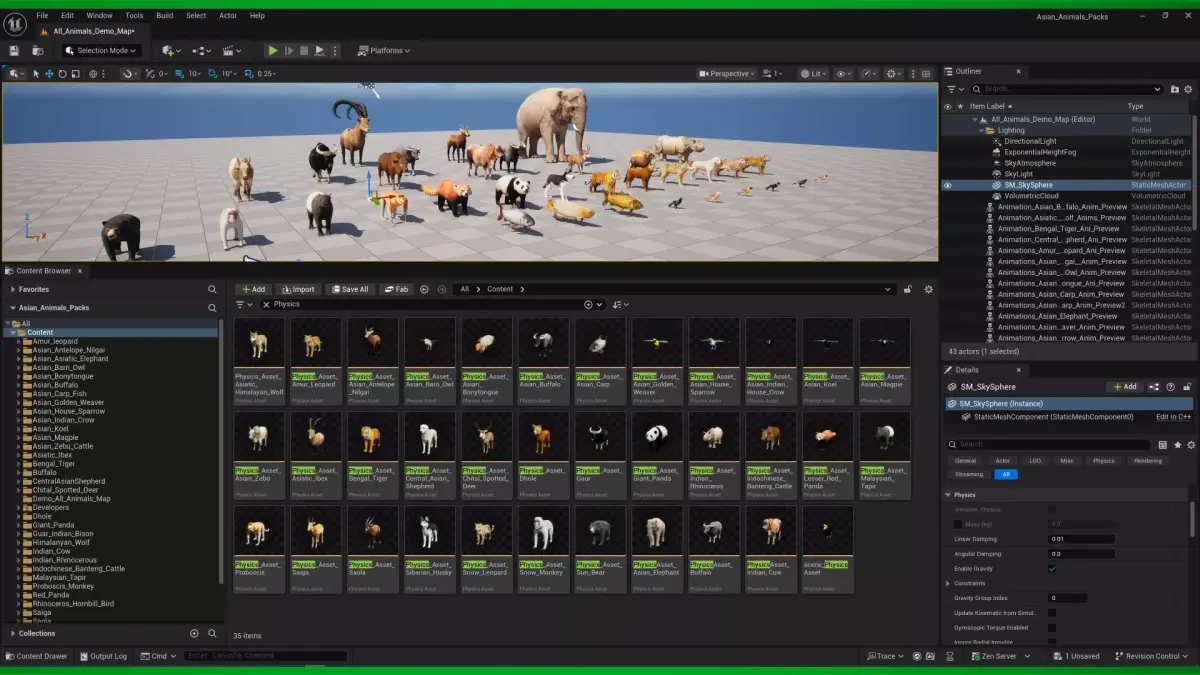Open the blueprints toolbar dropdown
Screen dimensions: 1200x675
(202, 51)
